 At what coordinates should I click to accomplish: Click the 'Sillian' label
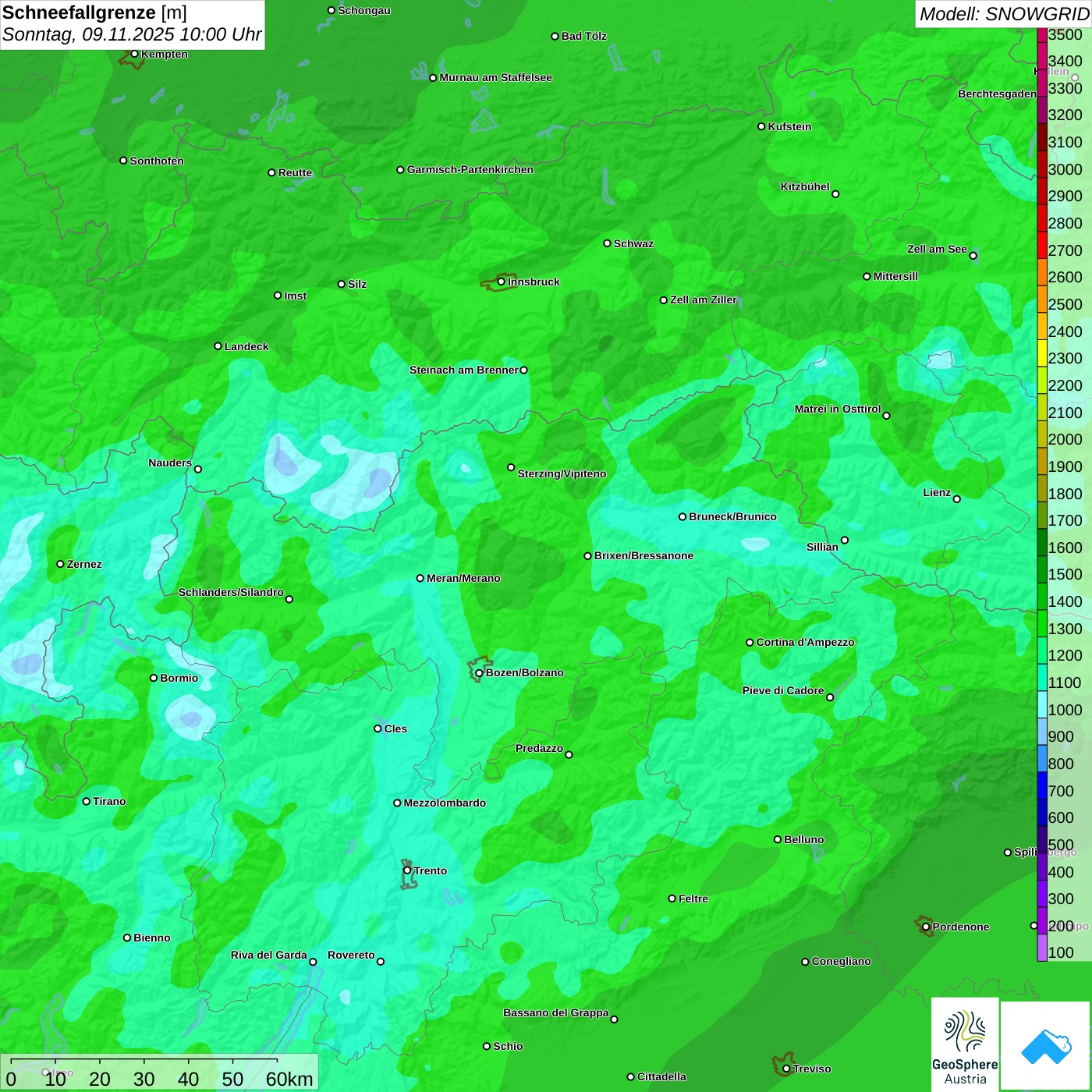[x=822, y=547]
